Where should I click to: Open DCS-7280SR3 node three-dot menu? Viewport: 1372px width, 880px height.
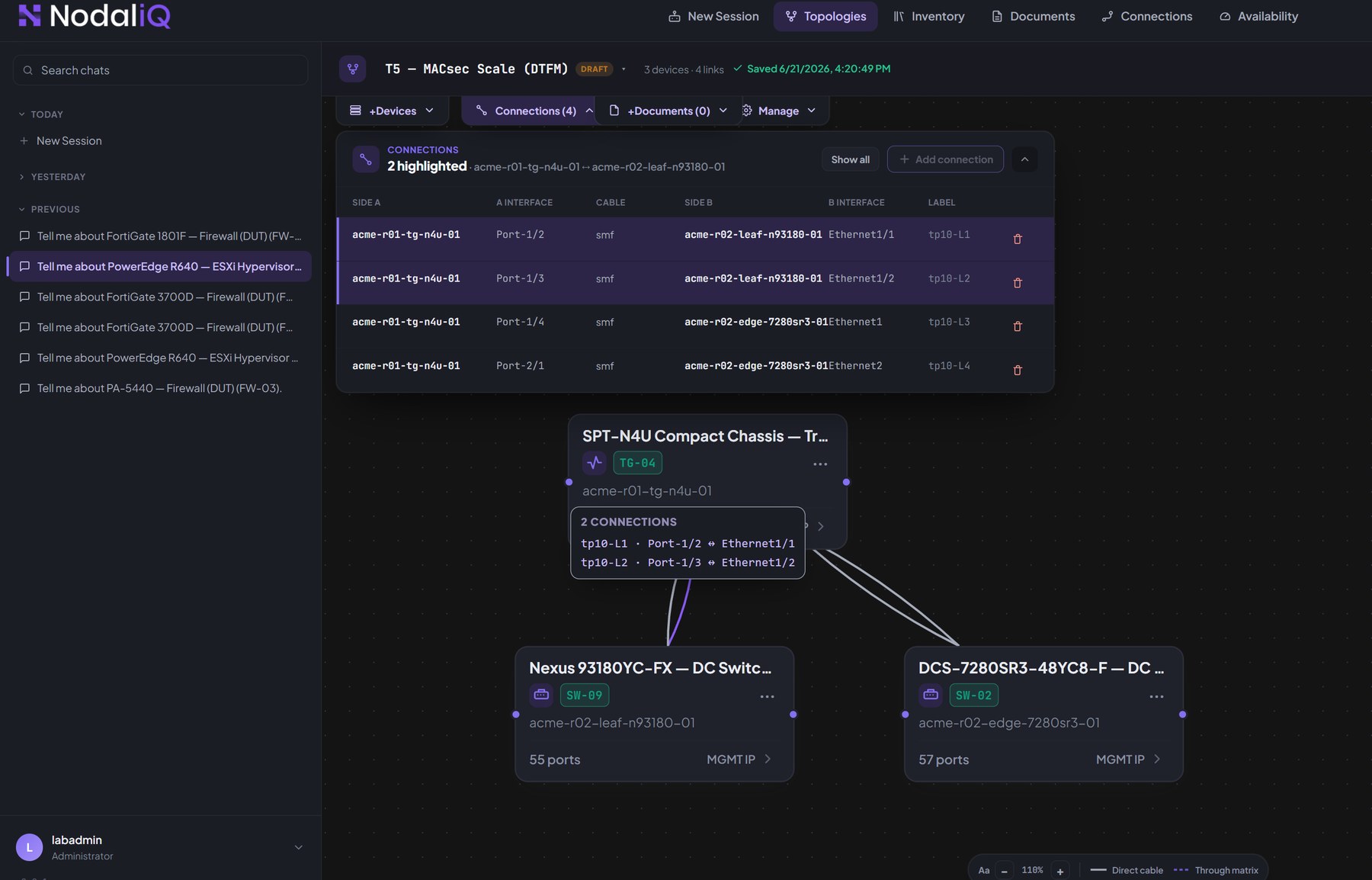coord(1156,696)
